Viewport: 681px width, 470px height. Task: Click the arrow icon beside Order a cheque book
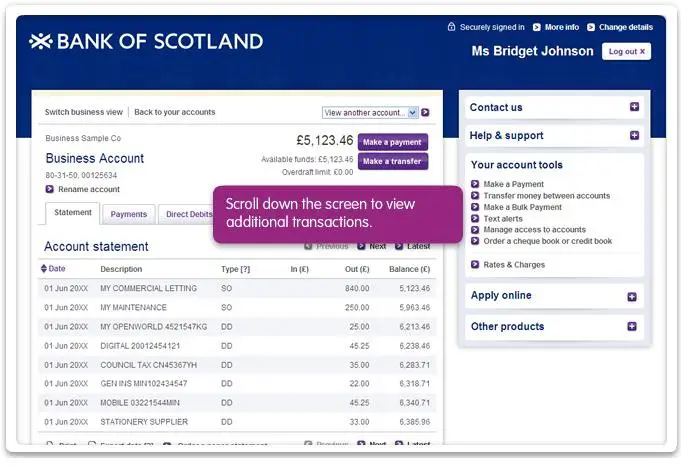click(475, 241)
